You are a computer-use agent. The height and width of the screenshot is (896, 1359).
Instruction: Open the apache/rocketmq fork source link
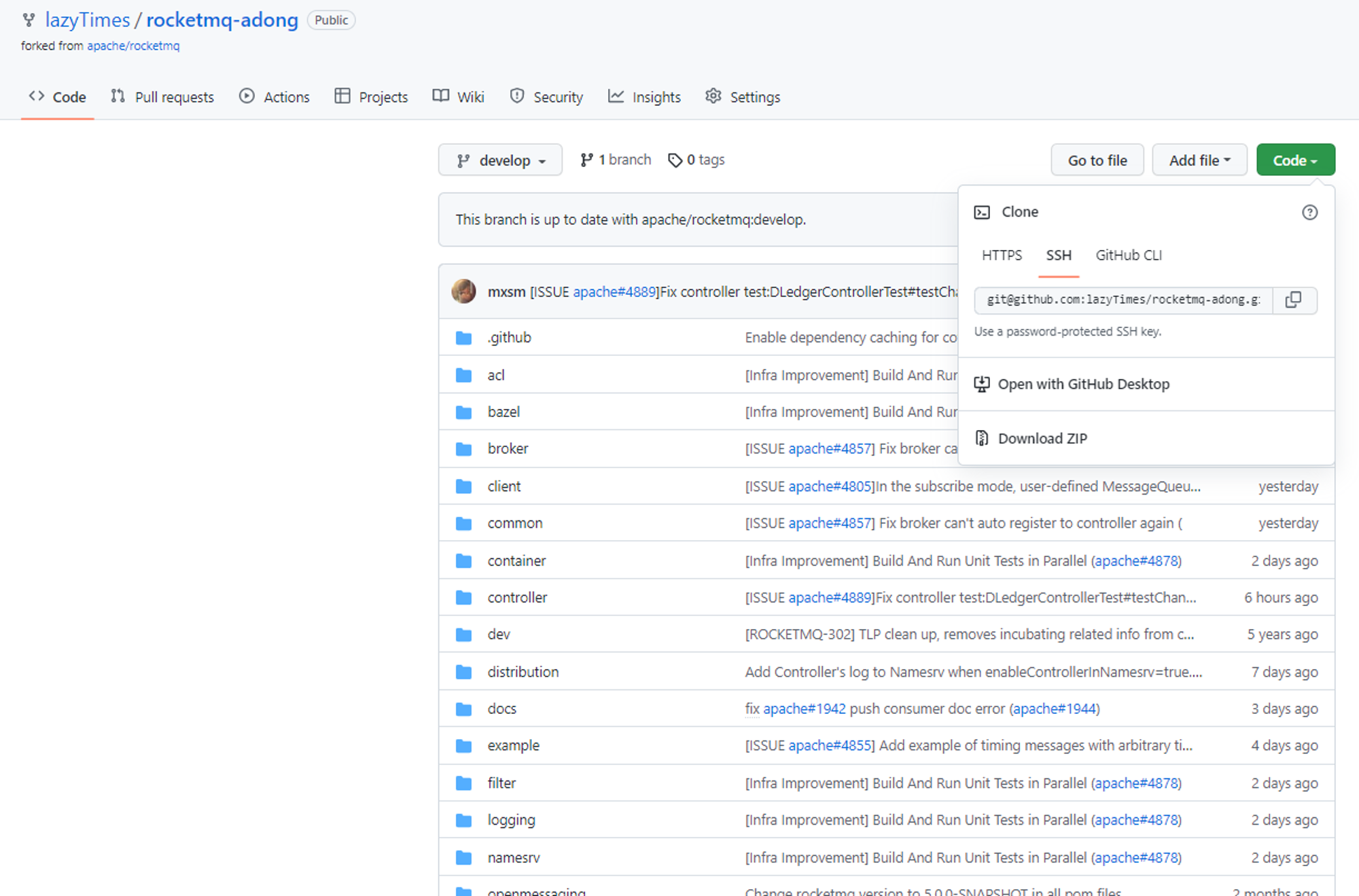click(x=133, y=46)
